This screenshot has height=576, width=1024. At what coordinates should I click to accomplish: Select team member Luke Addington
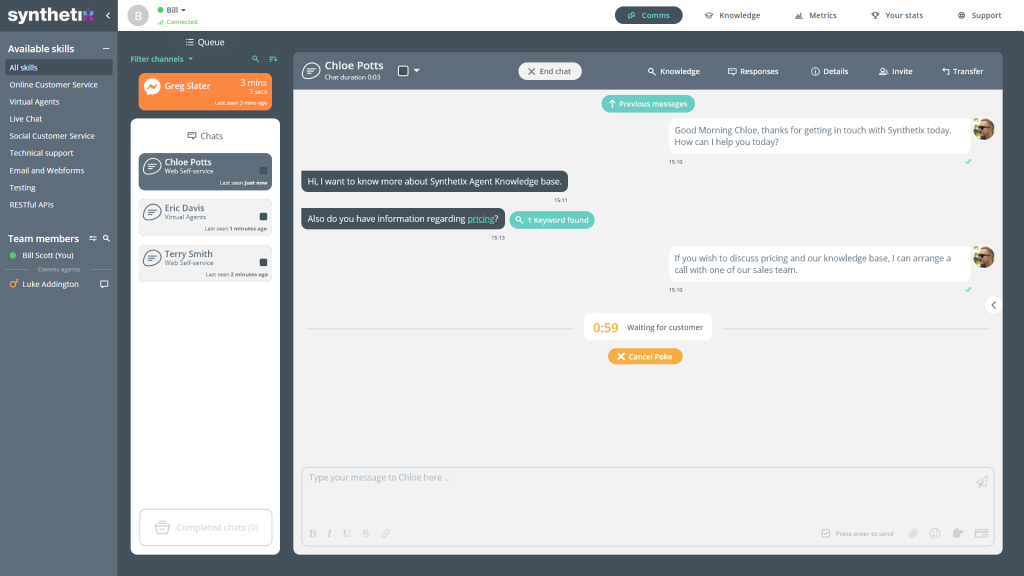50,284
